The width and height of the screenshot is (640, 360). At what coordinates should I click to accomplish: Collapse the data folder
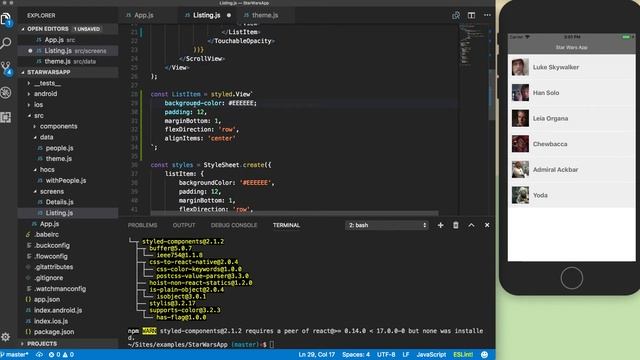coord(68,137)
